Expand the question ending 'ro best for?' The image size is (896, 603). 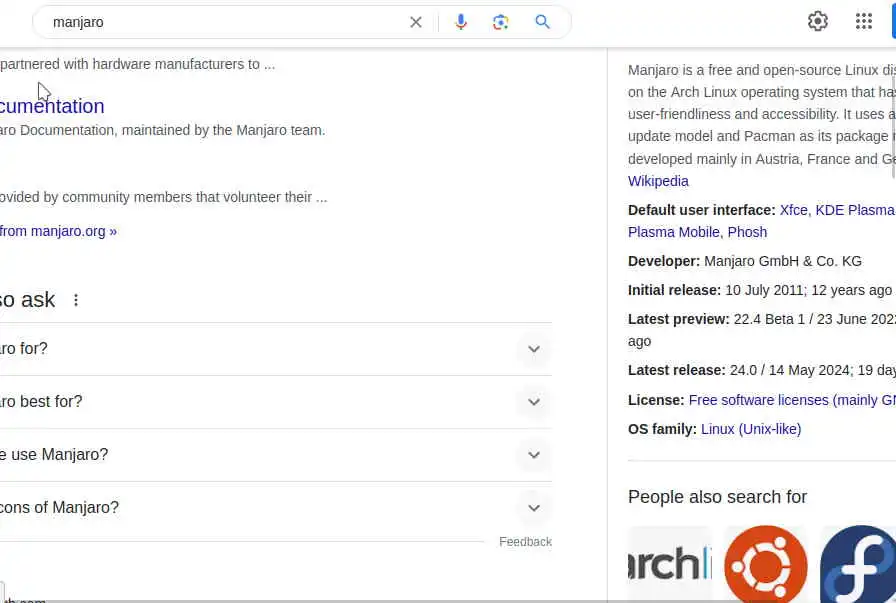click(276, 402)
